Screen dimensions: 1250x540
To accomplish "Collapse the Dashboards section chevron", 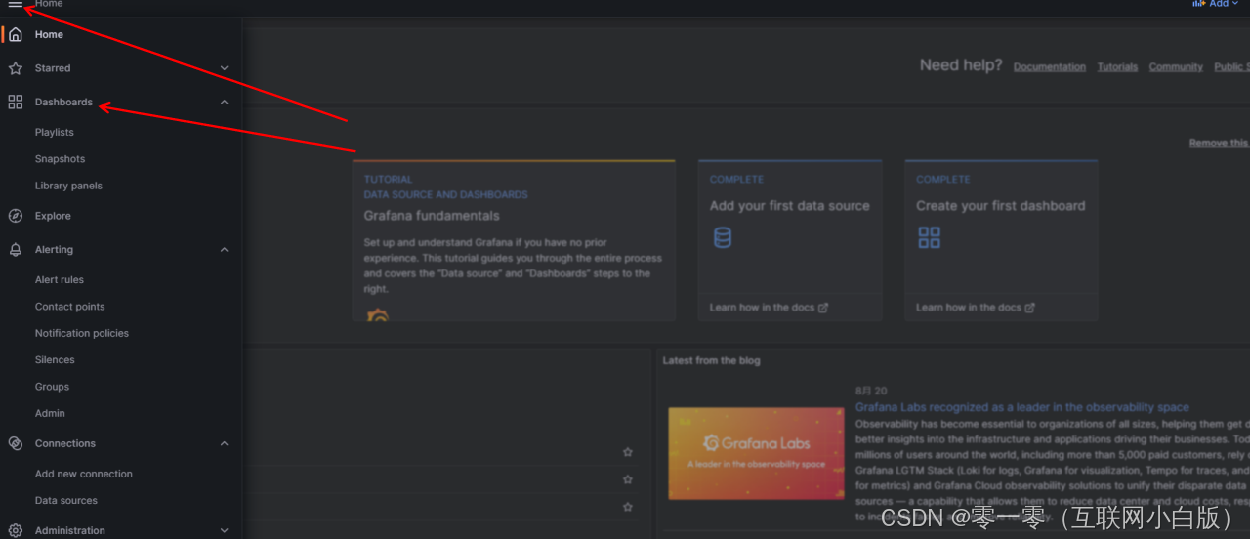I will (224, 102).
